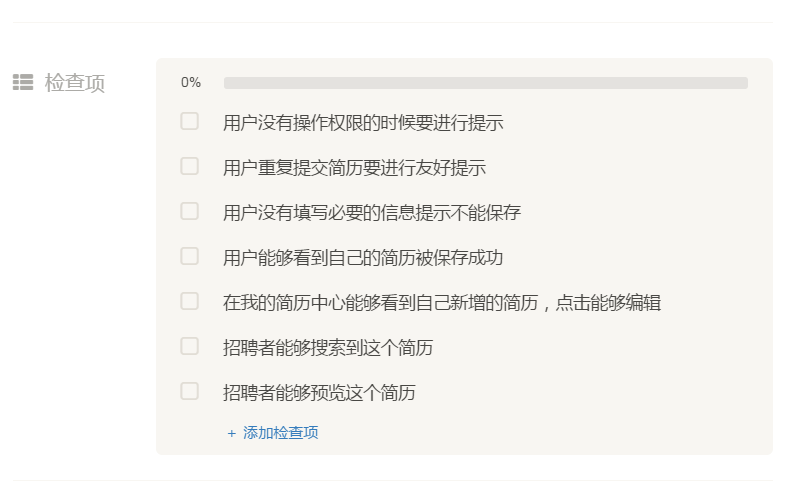
Task: Click the text 招聘者能够预览这个简历
Action: tap(319, 393)
